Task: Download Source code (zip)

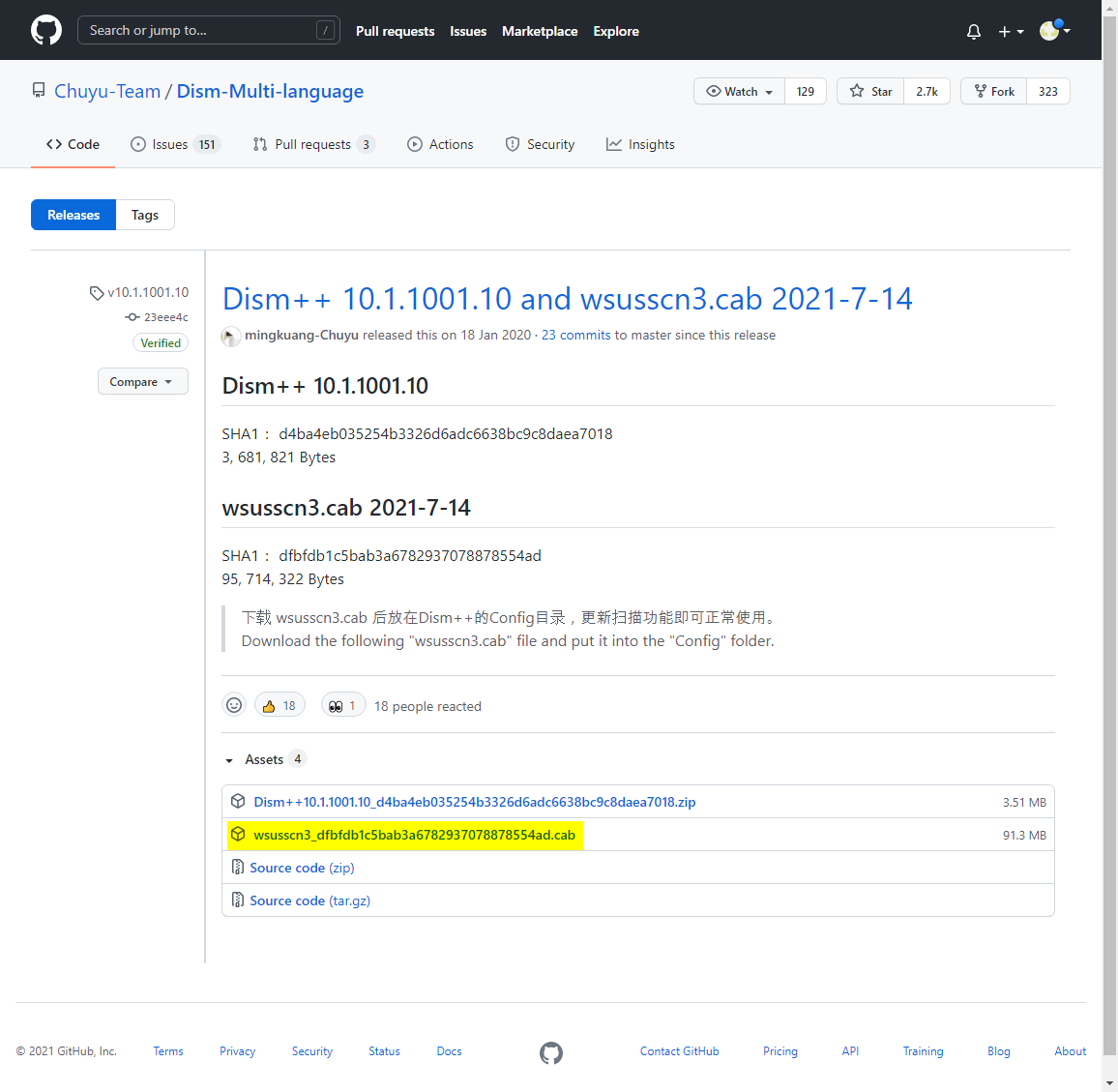Action: [302, 868]
